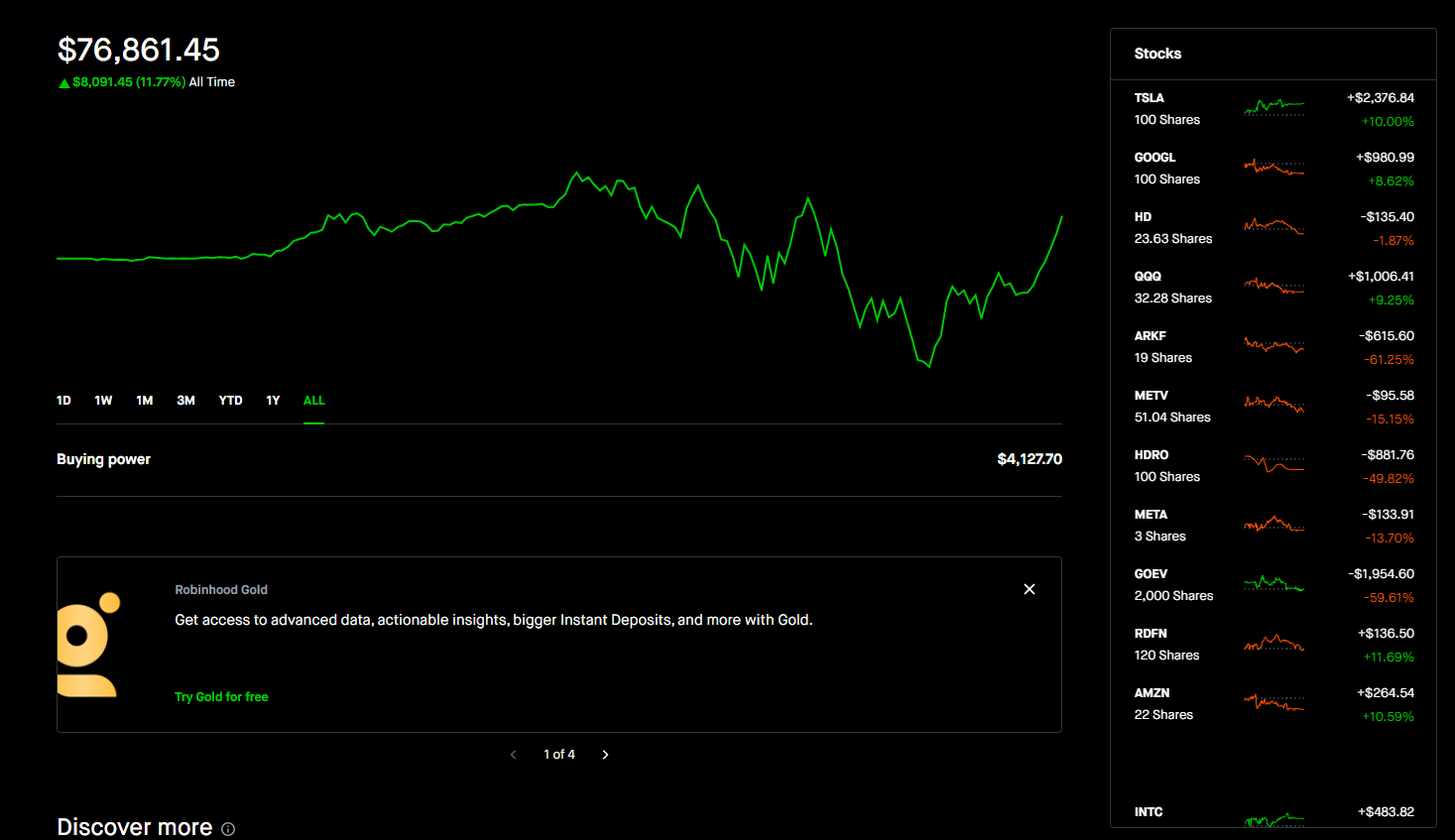Click QQQ 32.28 Shares text

1173,299
